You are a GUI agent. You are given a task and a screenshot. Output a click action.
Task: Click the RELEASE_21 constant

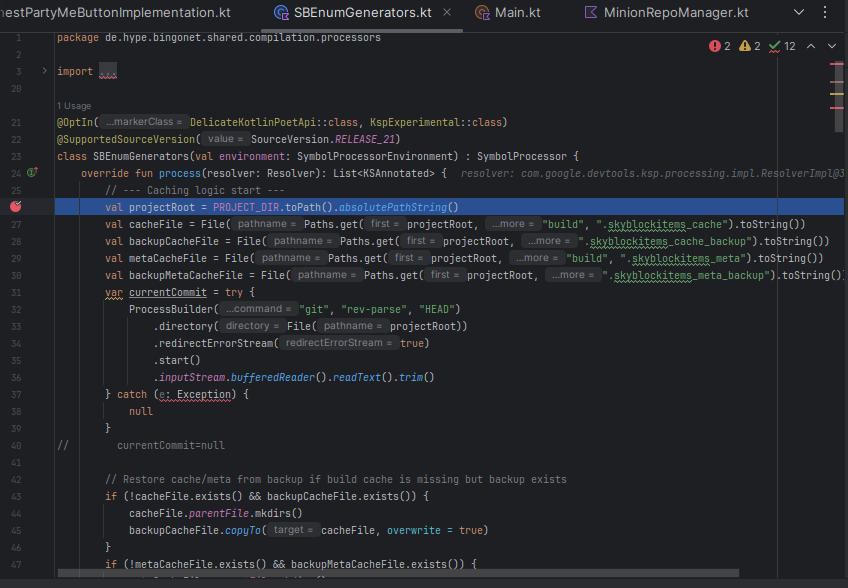(365, 139)
